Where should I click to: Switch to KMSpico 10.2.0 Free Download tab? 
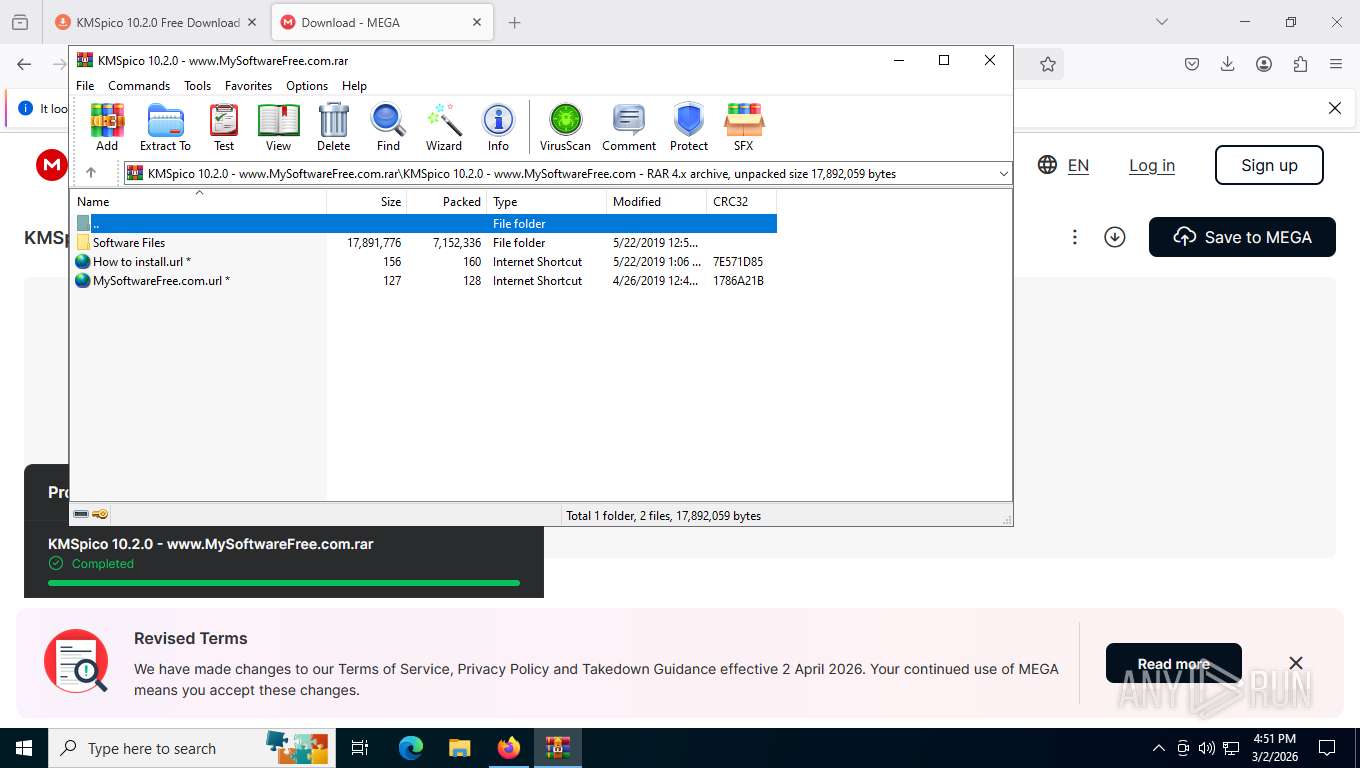point(156,22)
